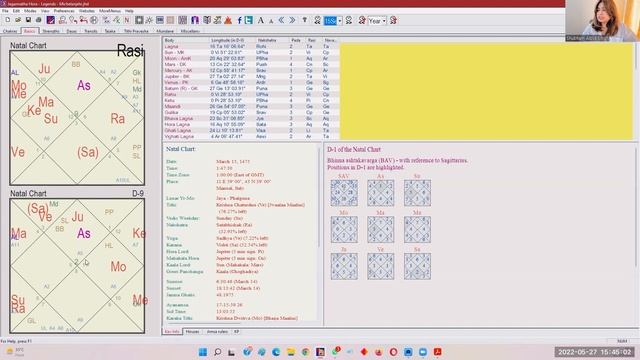The height and width of the screenshot is (360, 640).
Task: Open the ISS combo box
Action: click(333, 20)
